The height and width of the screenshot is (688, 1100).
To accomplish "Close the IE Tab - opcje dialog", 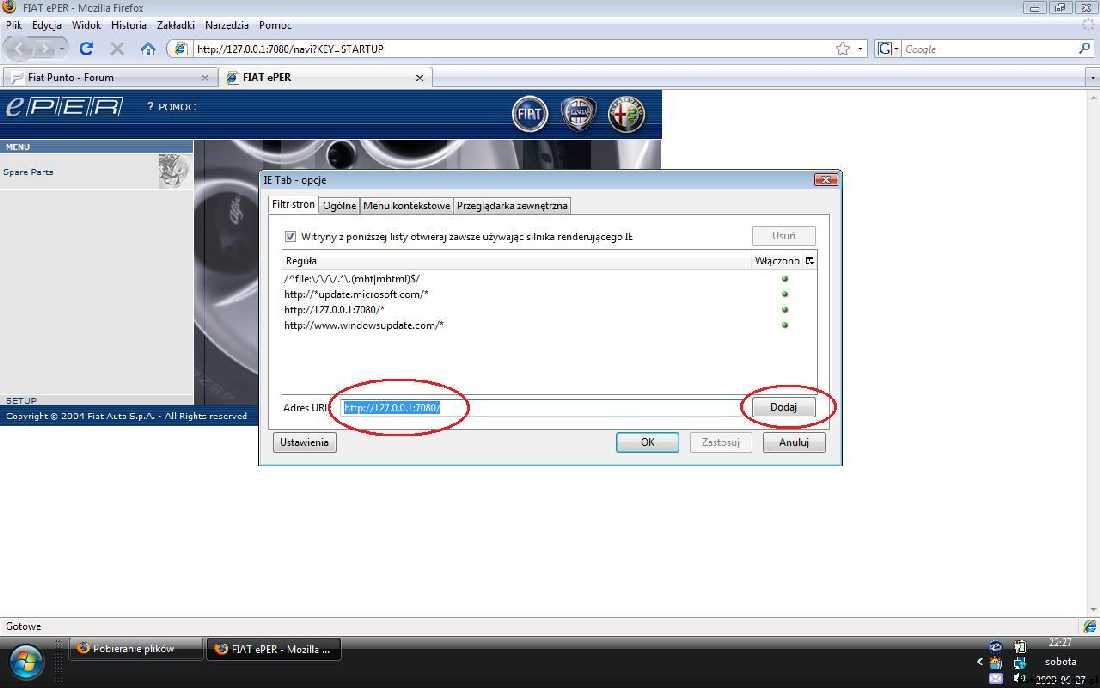I will (826, 180).
